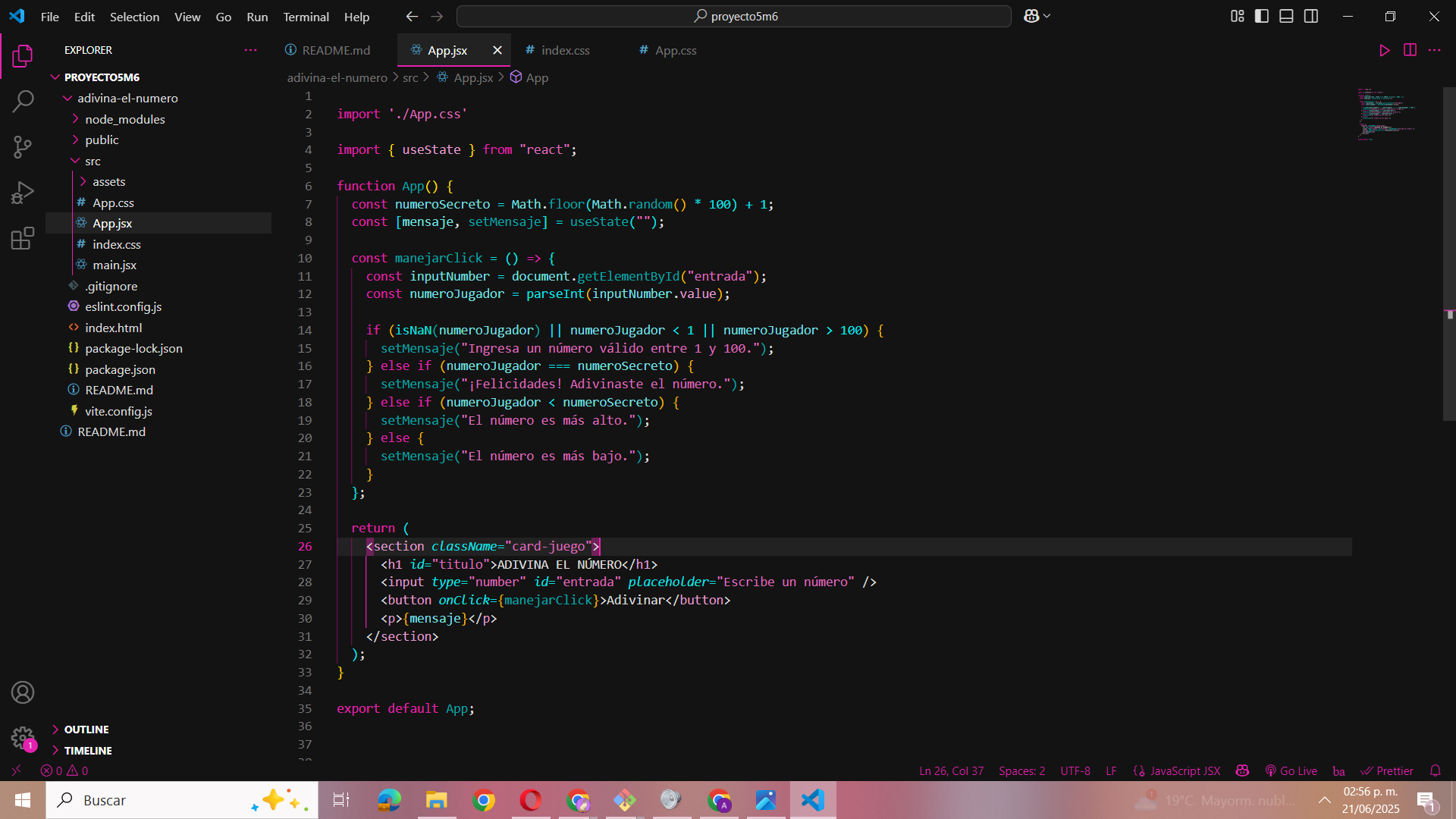
Task: Open Copilot chat icon in title bar
Action: click(1031, 16)
